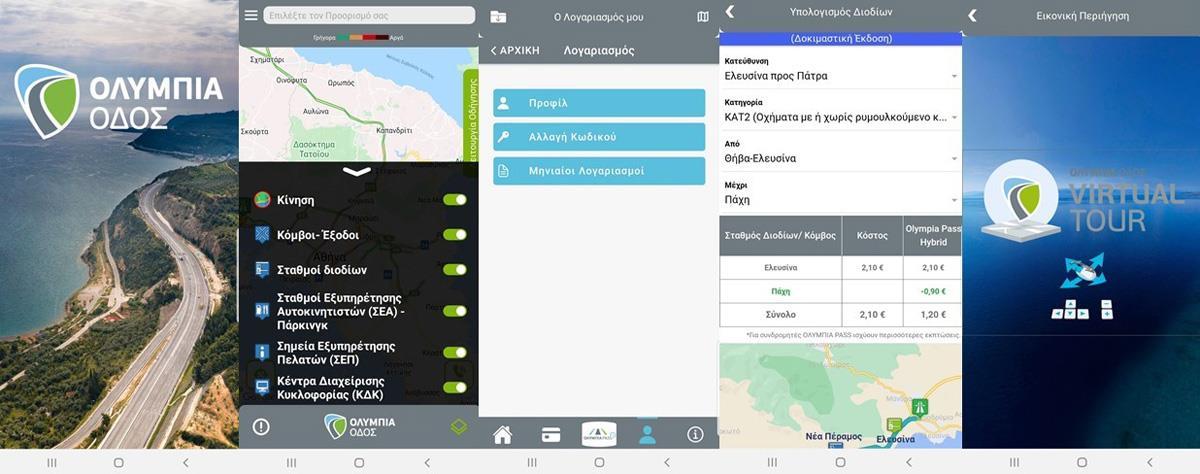This screenshot has width=1200, height=474.
Task: Click the 'Σταθμός Διοδίων/ Κόμβος' table header
Action: [x=780, y=235]
